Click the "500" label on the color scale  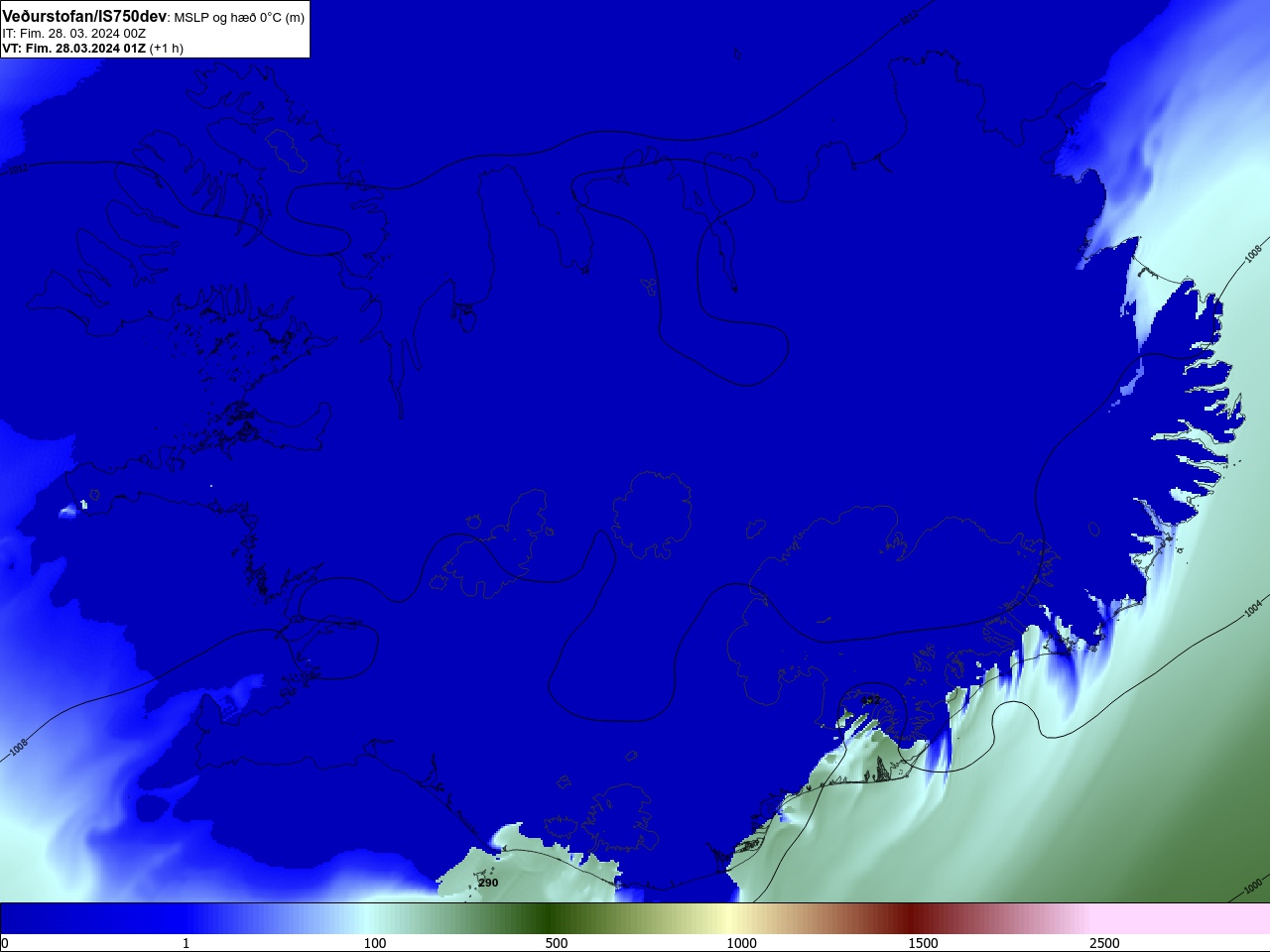pos(557,943)
